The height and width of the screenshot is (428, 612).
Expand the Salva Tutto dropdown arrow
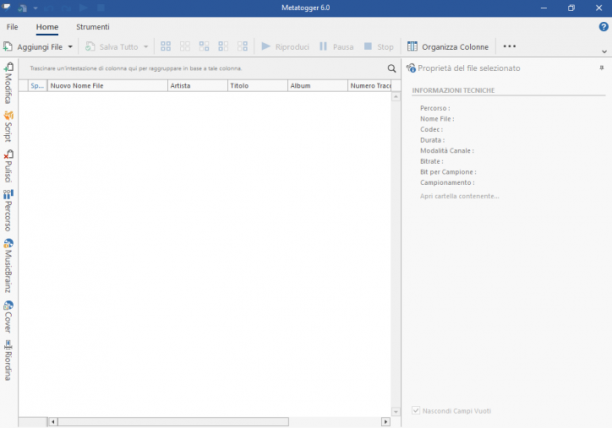click(x=146, y=47)
